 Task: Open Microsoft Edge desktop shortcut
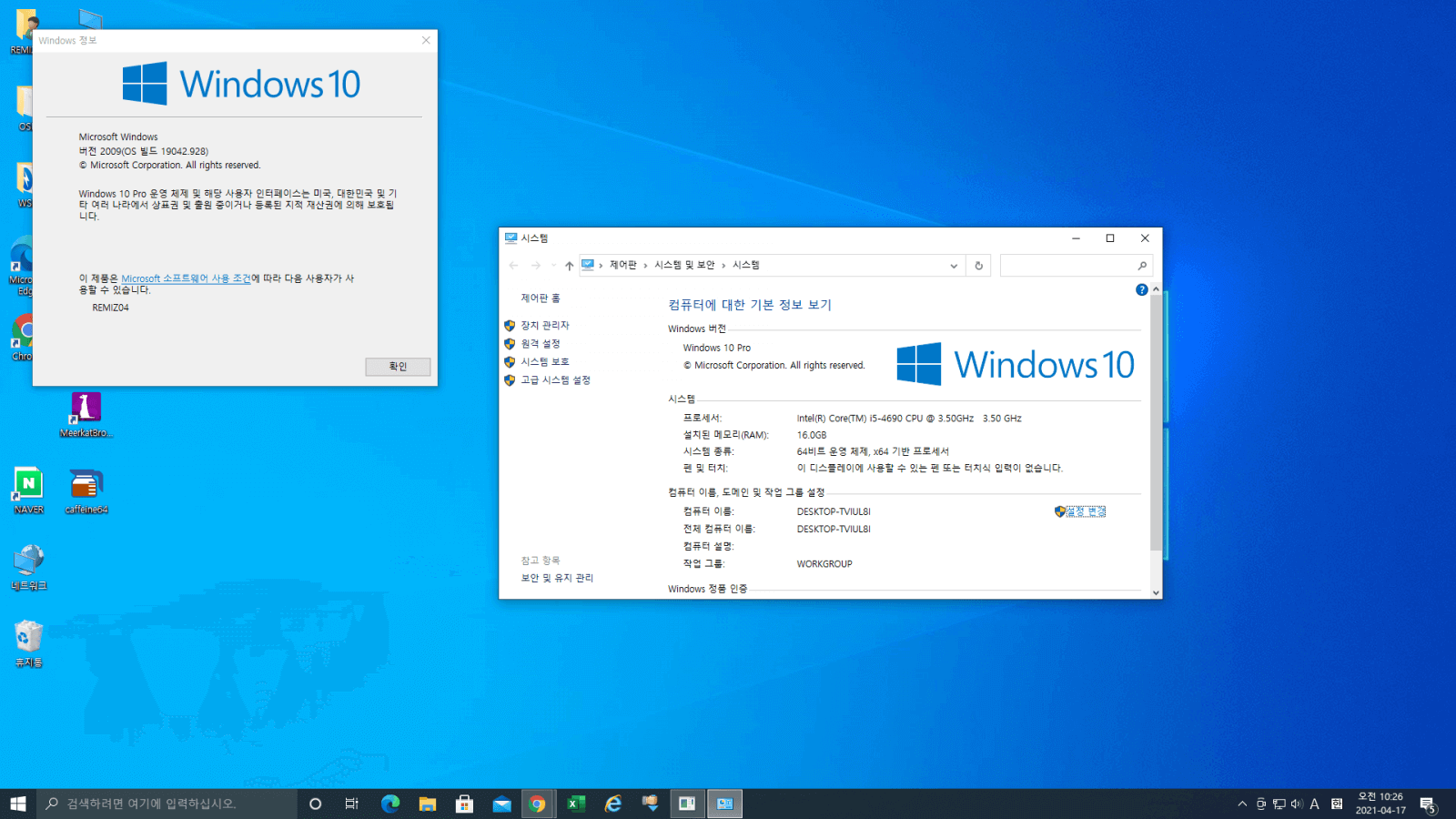click(21, 268)
